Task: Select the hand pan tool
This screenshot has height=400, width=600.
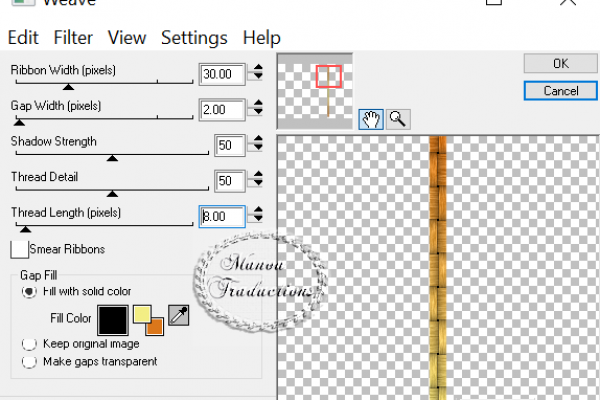Action: pos(371,119)
